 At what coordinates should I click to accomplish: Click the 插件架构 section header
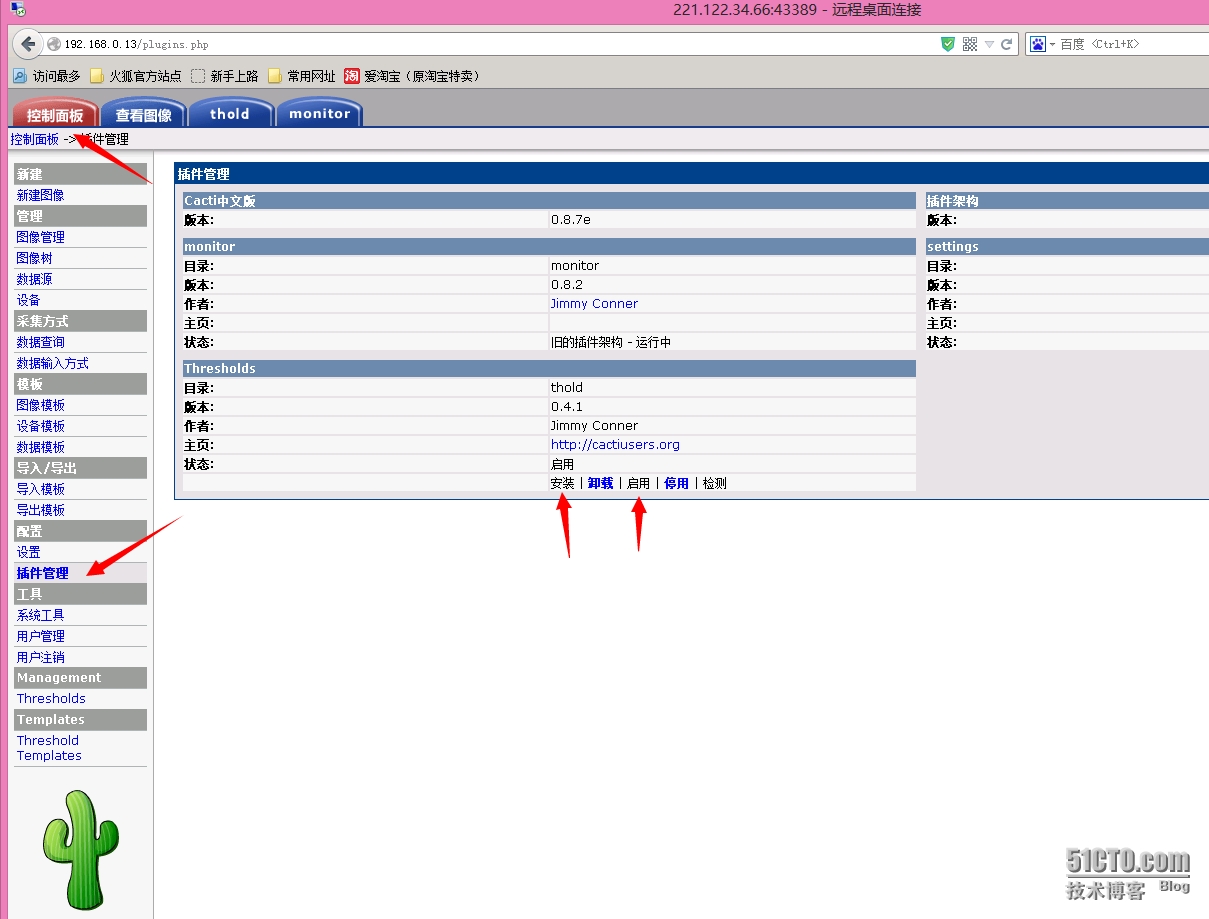(x=1067, y=201)
